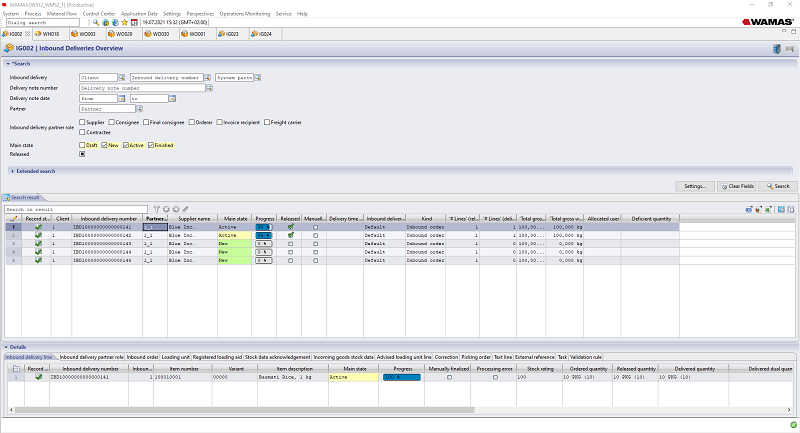Click the pencil edit icon next to Search in result

[x=185, y=209]
